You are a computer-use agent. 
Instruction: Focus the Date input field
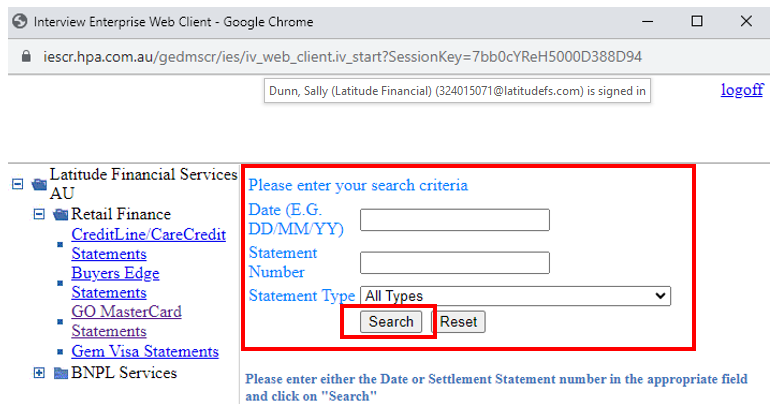tap(454, 219)
